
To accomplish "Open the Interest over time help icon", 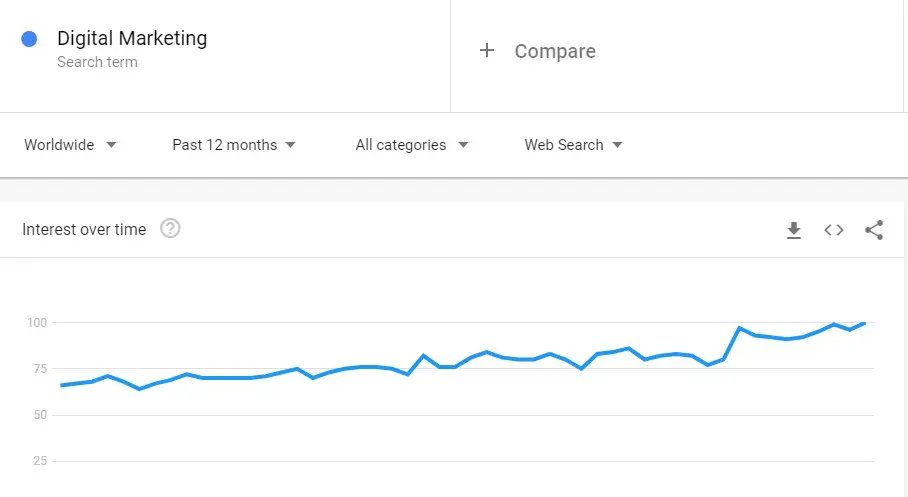I will 171,229.
